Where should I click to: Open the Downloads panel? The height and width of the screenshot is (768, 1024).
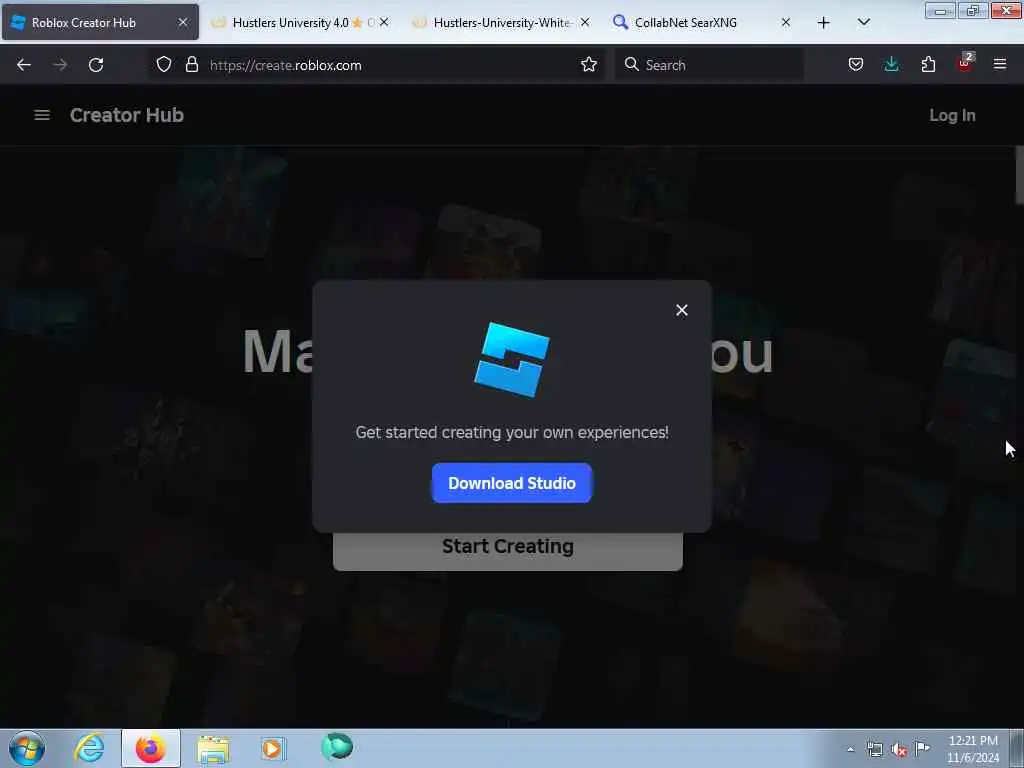pyautogui.click(x=891, y=65)
